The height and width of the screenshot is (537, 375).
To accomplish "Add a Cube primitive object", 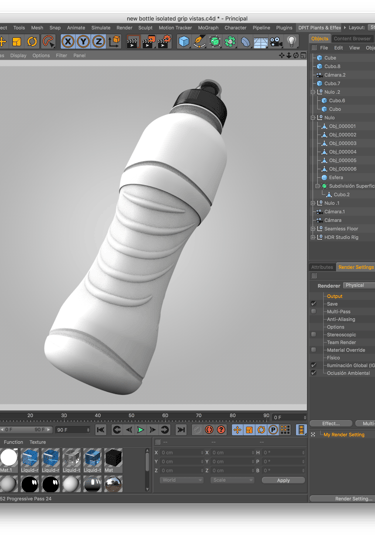I will tap(184, 42).
